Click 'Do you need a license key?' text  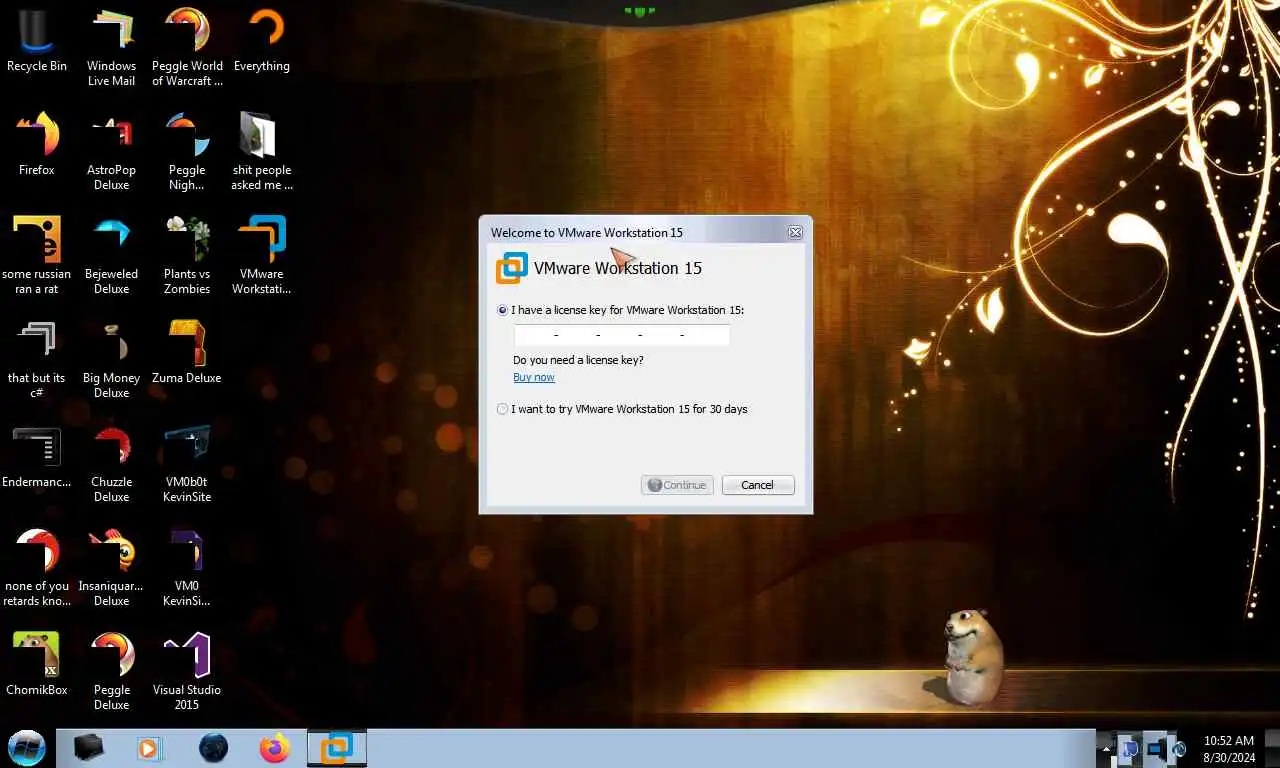578,360
